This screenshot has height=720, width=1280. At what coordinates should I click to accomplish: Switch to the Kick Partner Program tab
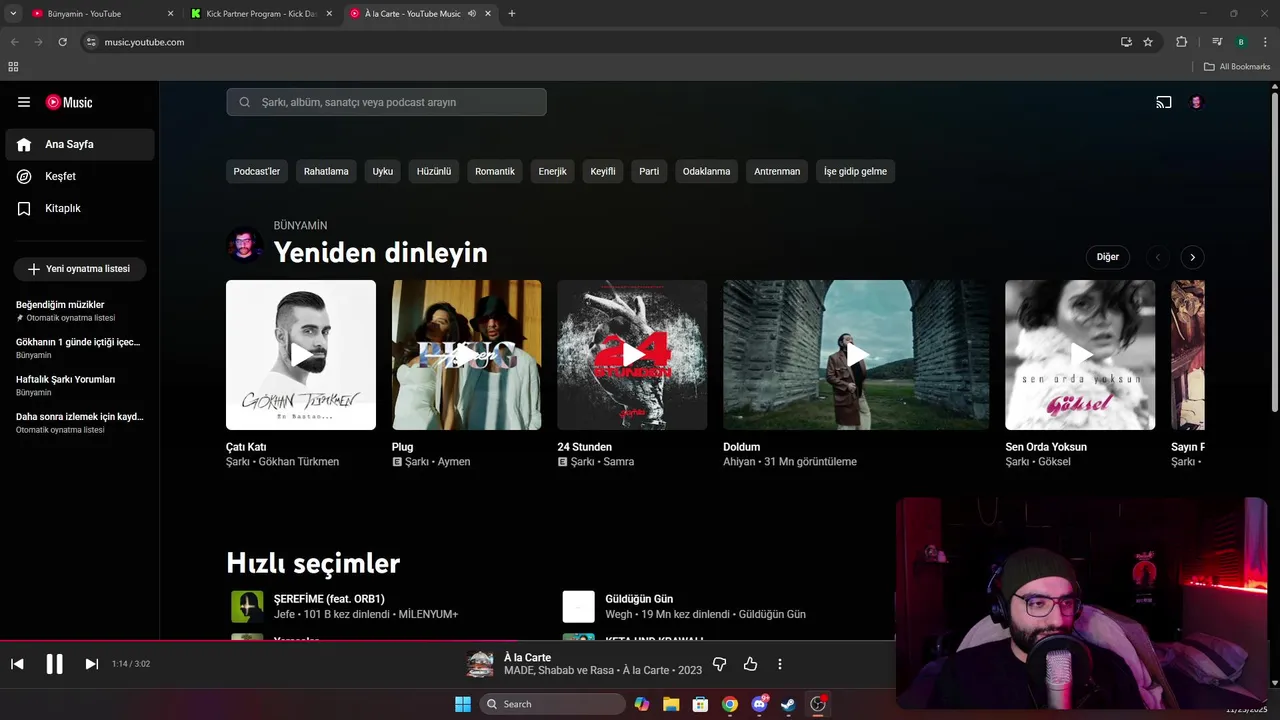point(262,14)
